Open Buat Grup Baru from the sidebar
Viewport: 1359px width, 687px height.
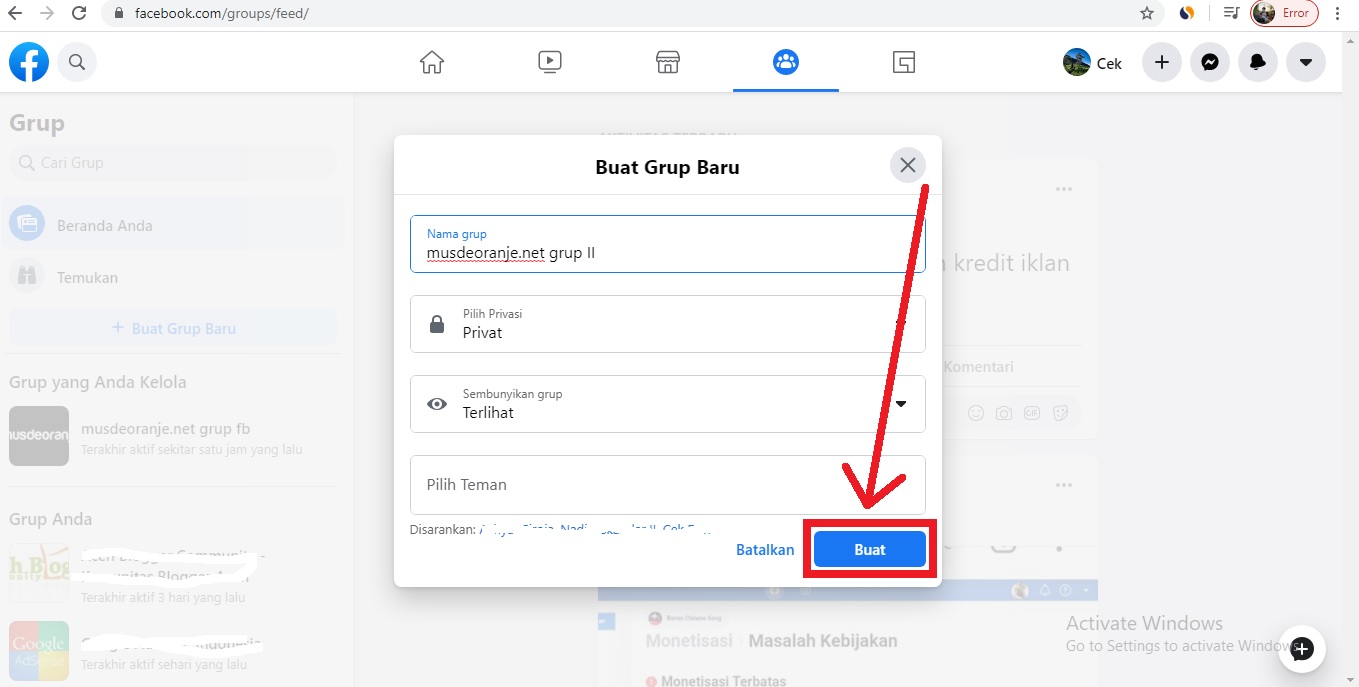(x=173, y=327)
